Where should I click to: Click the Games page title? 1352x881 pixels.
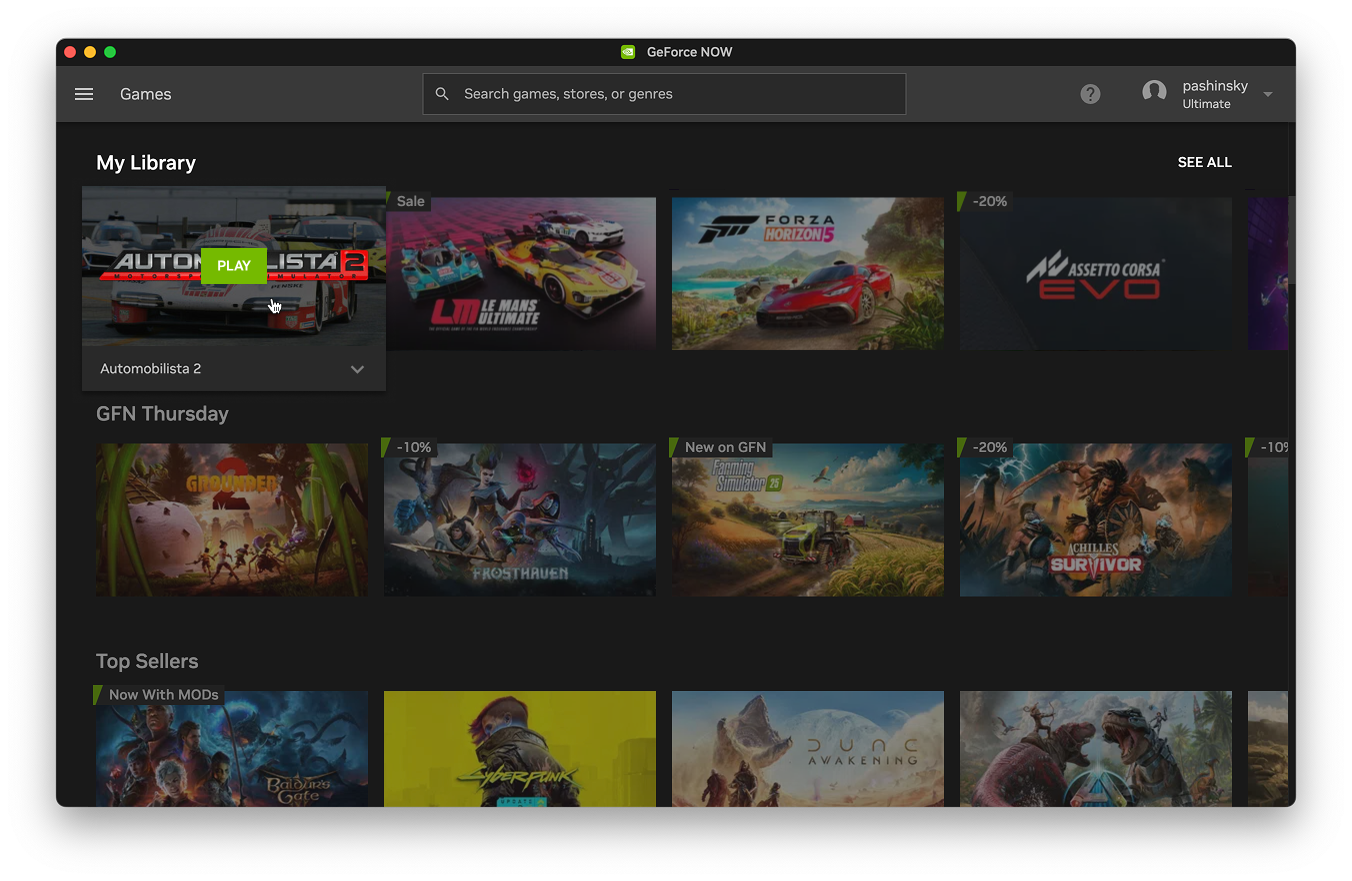point(146,94)
